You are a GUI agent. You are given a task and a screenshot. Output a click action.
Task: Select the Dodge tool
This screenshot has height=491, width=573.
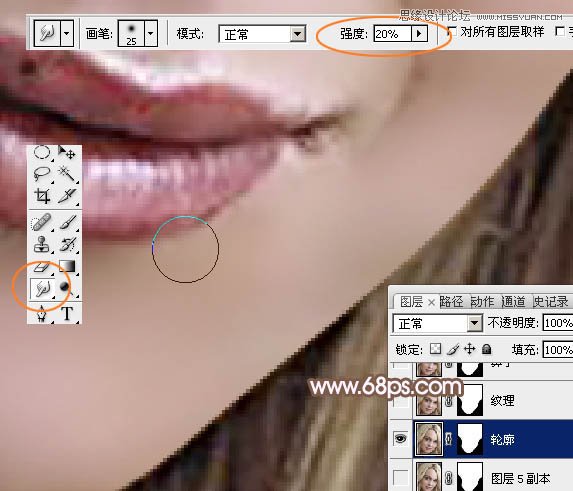[x=67, y=288]
